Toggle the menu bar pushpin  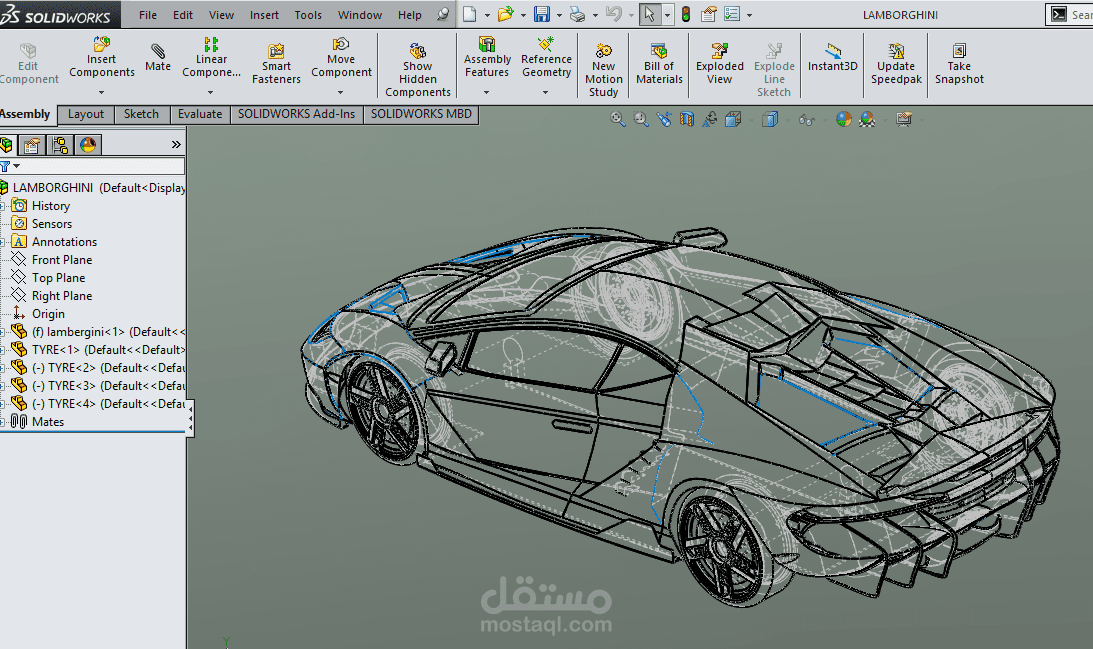(443, 15)
